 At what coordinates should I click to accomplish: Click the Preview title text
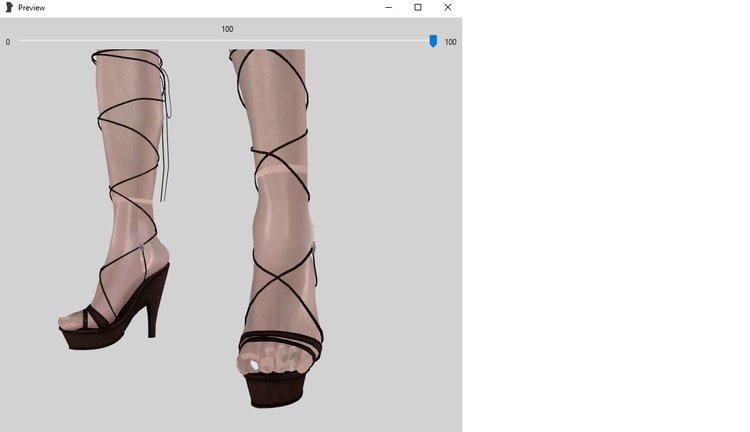pos(32,8)
